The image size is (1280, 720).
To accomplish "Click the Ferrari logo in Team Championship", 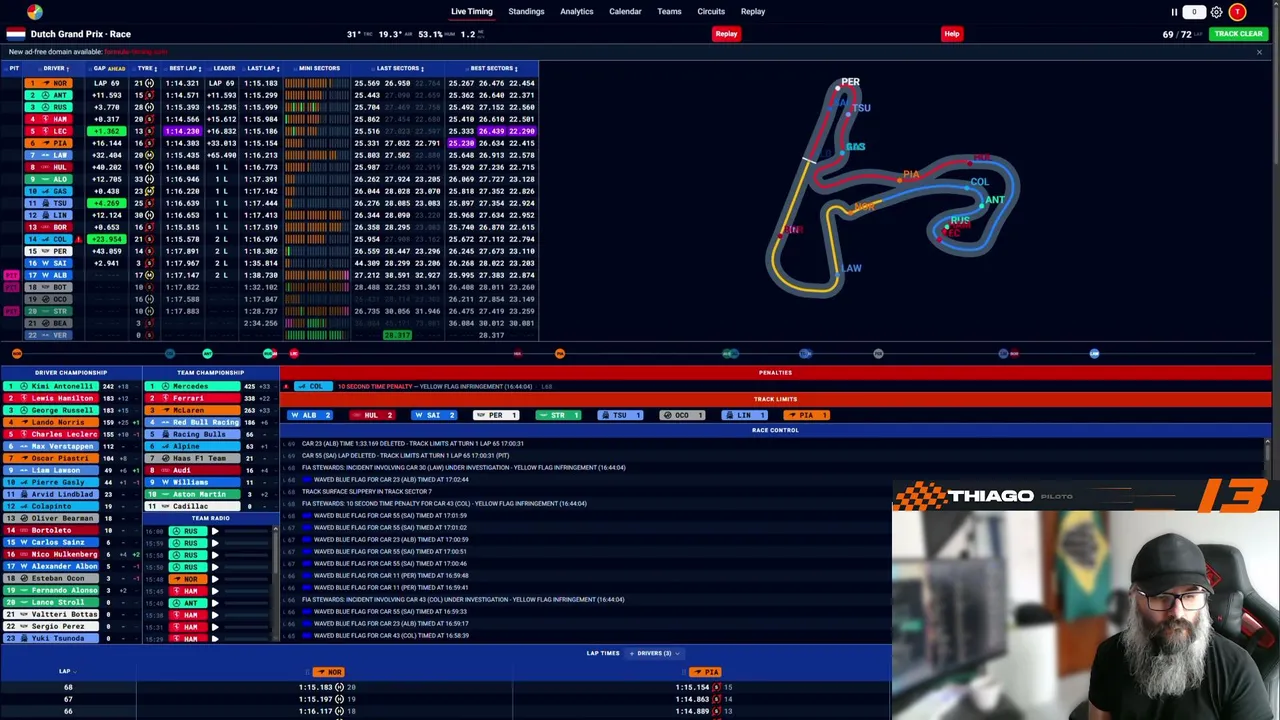I will pyautogui.click(x=166, y=398).
